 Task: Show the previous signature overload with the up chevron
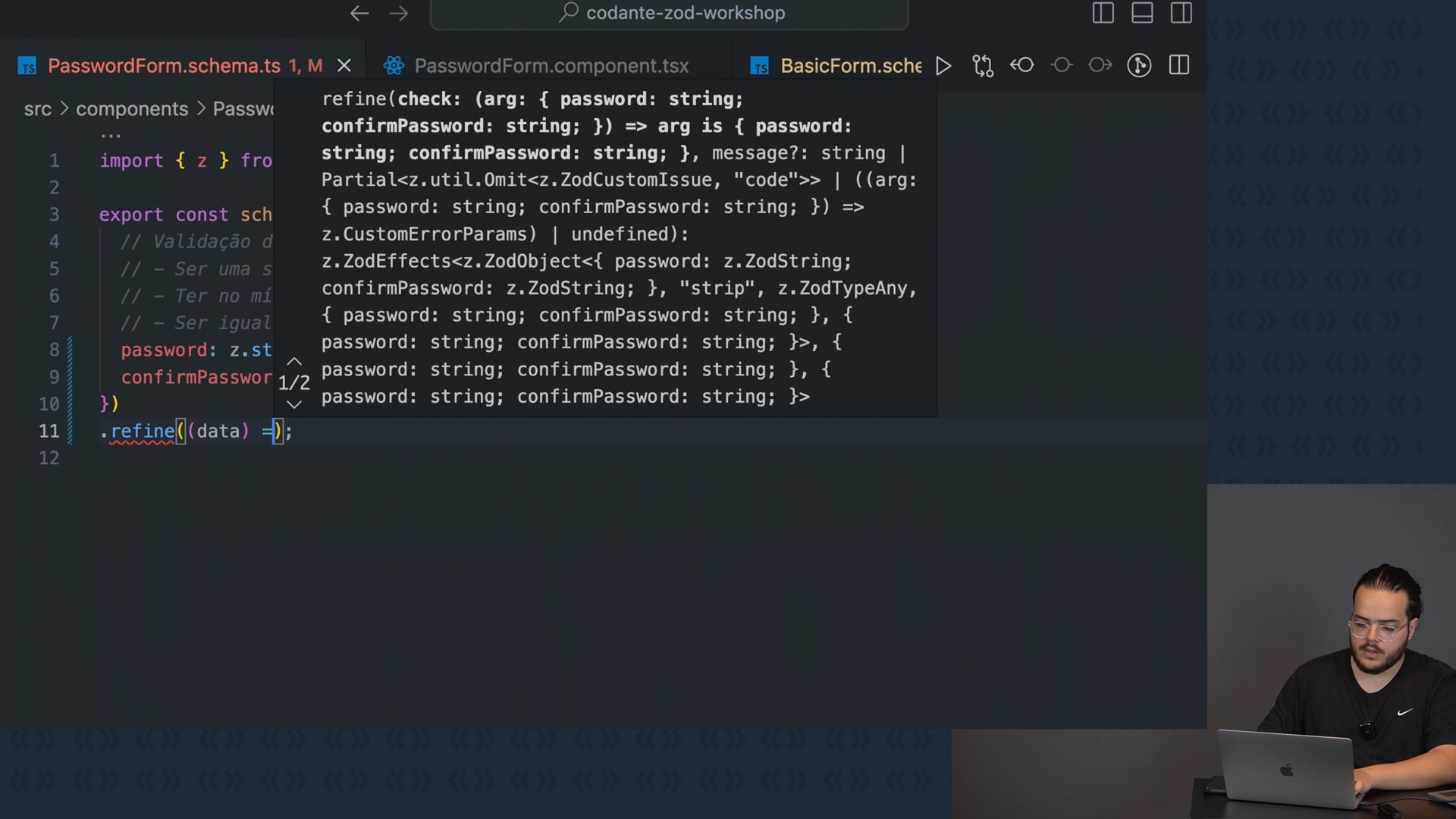pos(294,362)
